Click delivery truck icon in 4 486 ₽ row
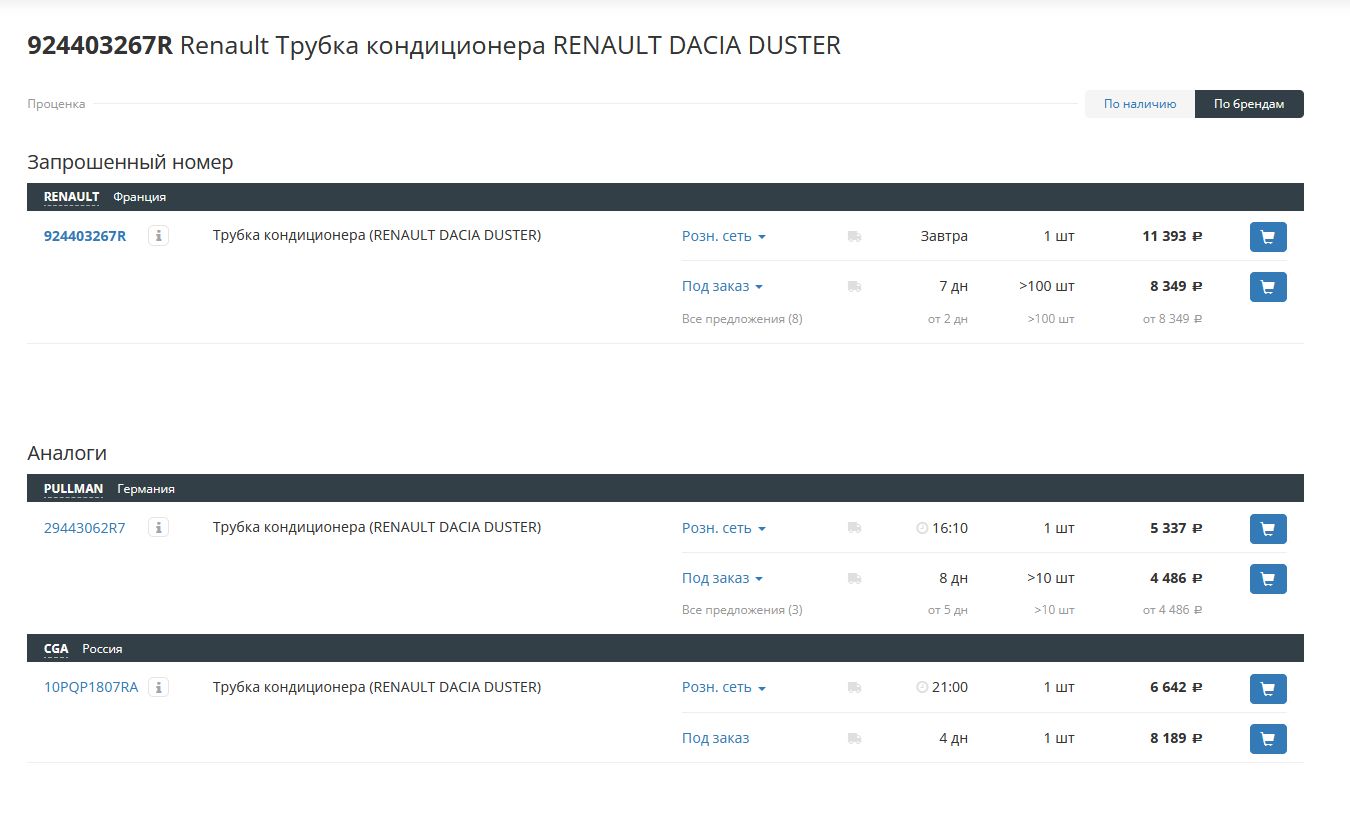 pyautogui.click(x=854, y=578)
